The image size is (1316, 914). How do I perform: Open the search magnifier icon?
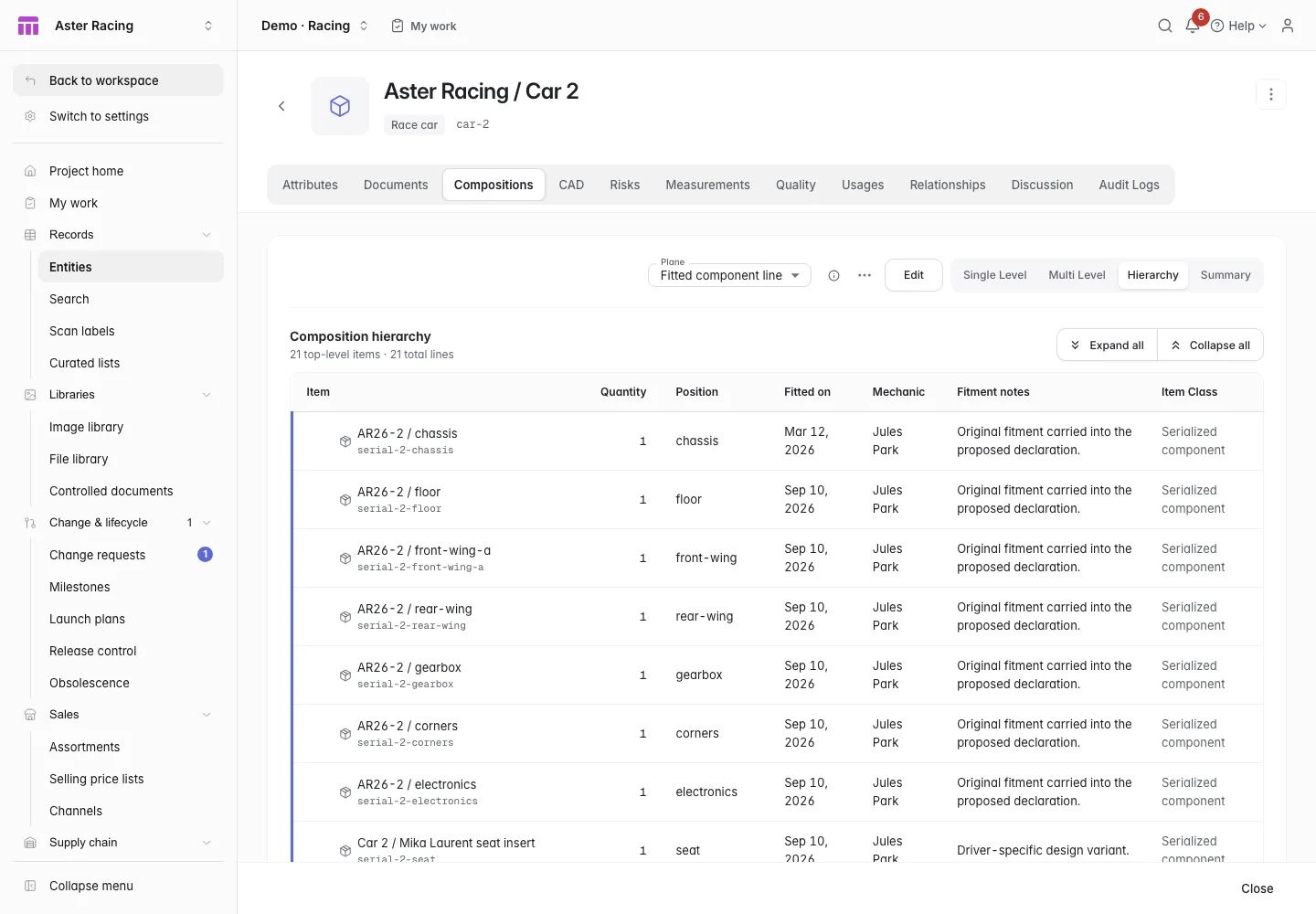[x=1164, y=26]
